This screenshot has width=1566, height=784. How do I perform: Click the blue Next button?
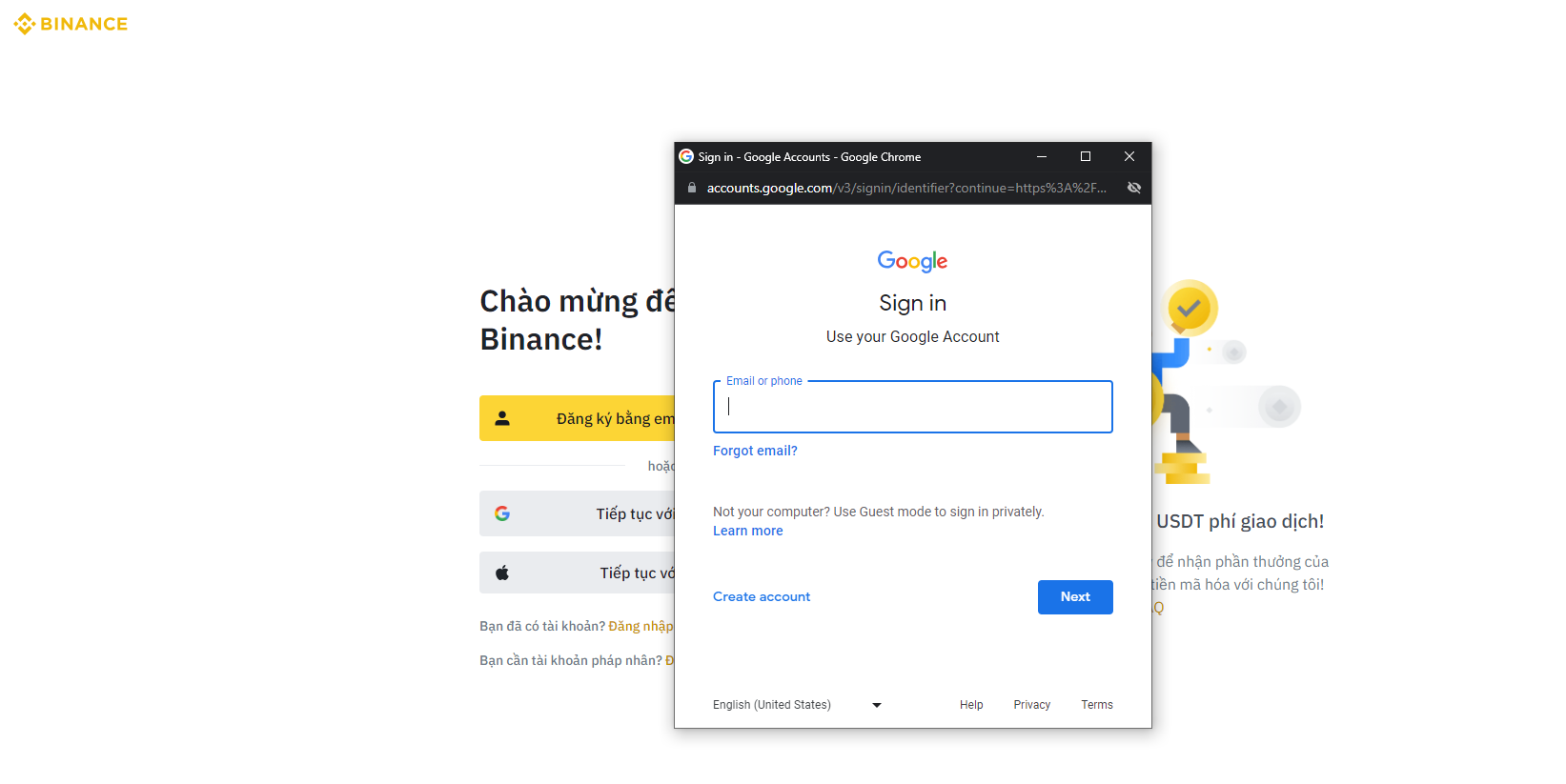[1075, 597]
